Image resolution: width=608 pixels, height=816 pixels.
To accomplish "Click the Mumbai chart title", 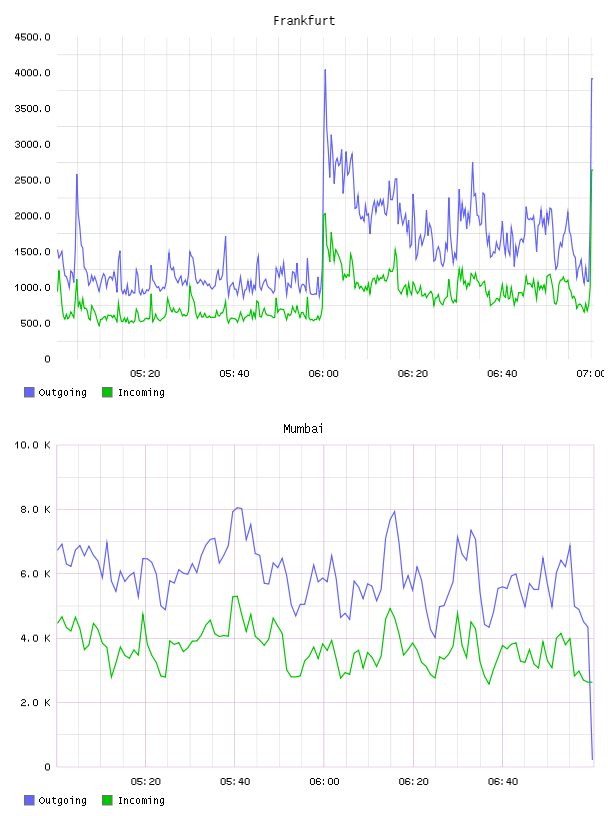I will 303,429.
